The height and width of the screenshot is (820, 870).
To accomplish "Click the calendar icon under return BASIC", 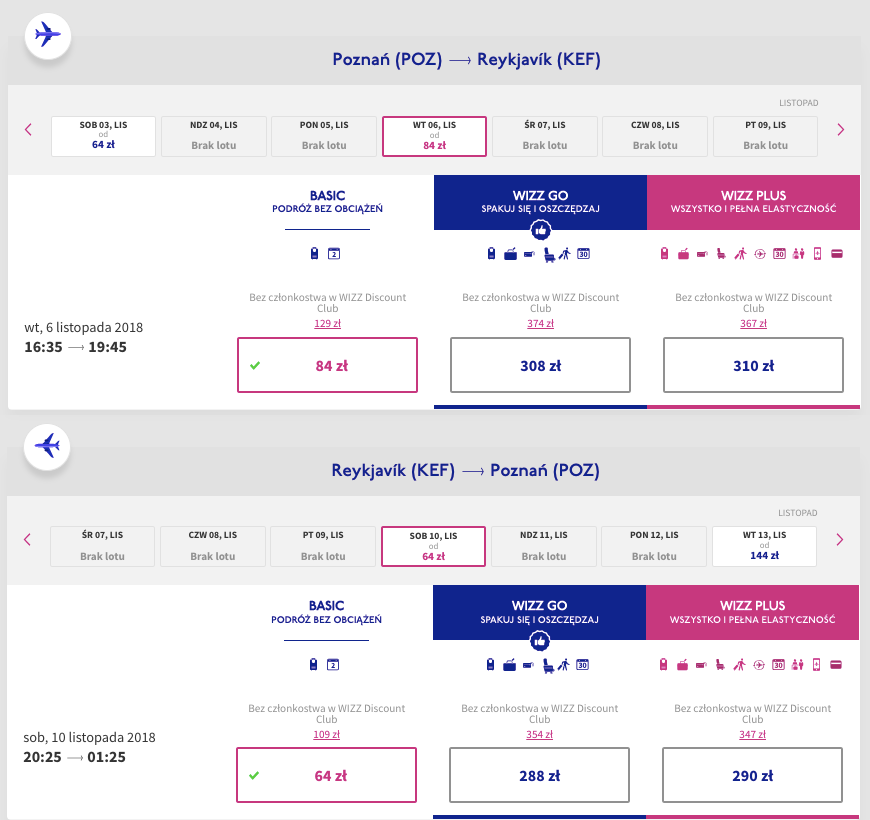I will (x=335, y=664).
